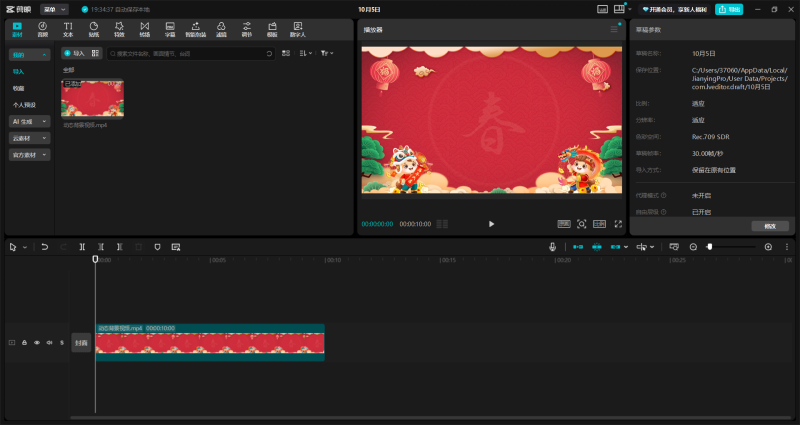Screen dimensions: 800x425
Task: Open the sort dropdown in media panel
Action: 306,53
